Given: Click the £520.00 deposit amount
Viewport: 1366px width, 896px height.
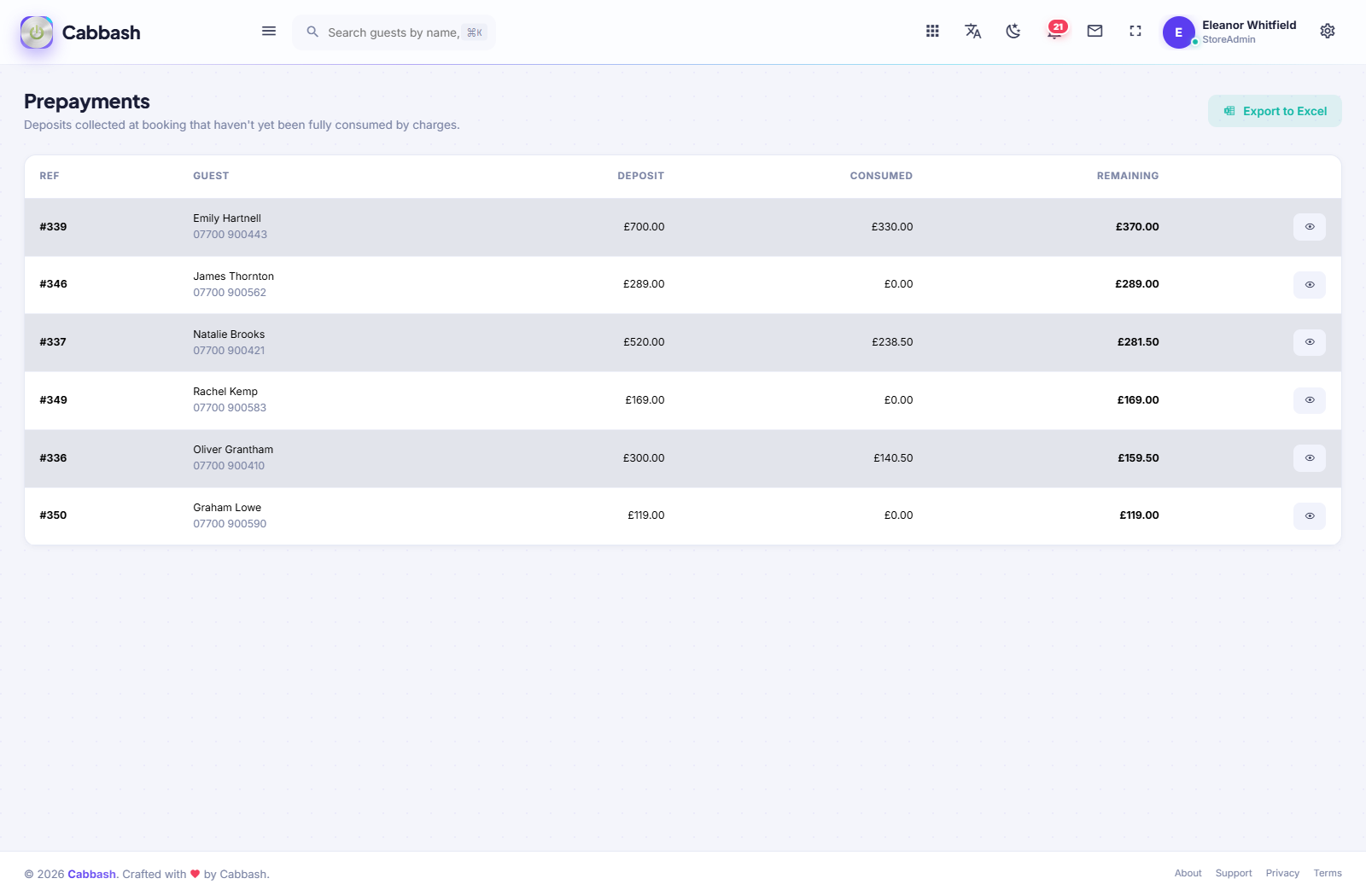Looking at the screenshot, I should click(x=644, y=342).
